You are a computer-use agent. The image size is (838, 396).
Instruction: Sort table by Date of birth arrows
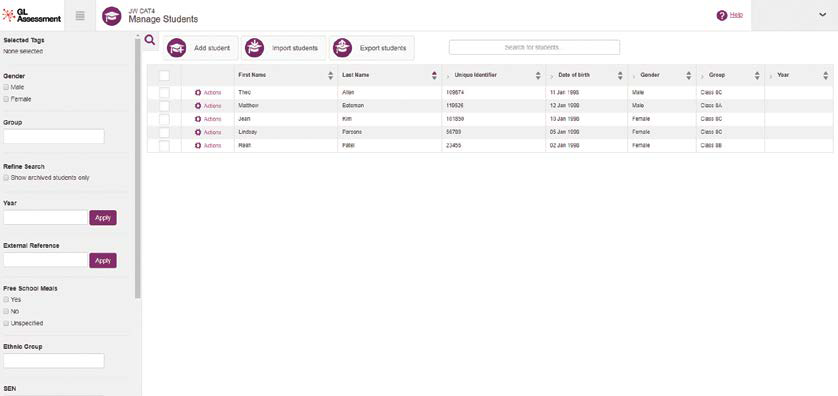tap(620, 76)
